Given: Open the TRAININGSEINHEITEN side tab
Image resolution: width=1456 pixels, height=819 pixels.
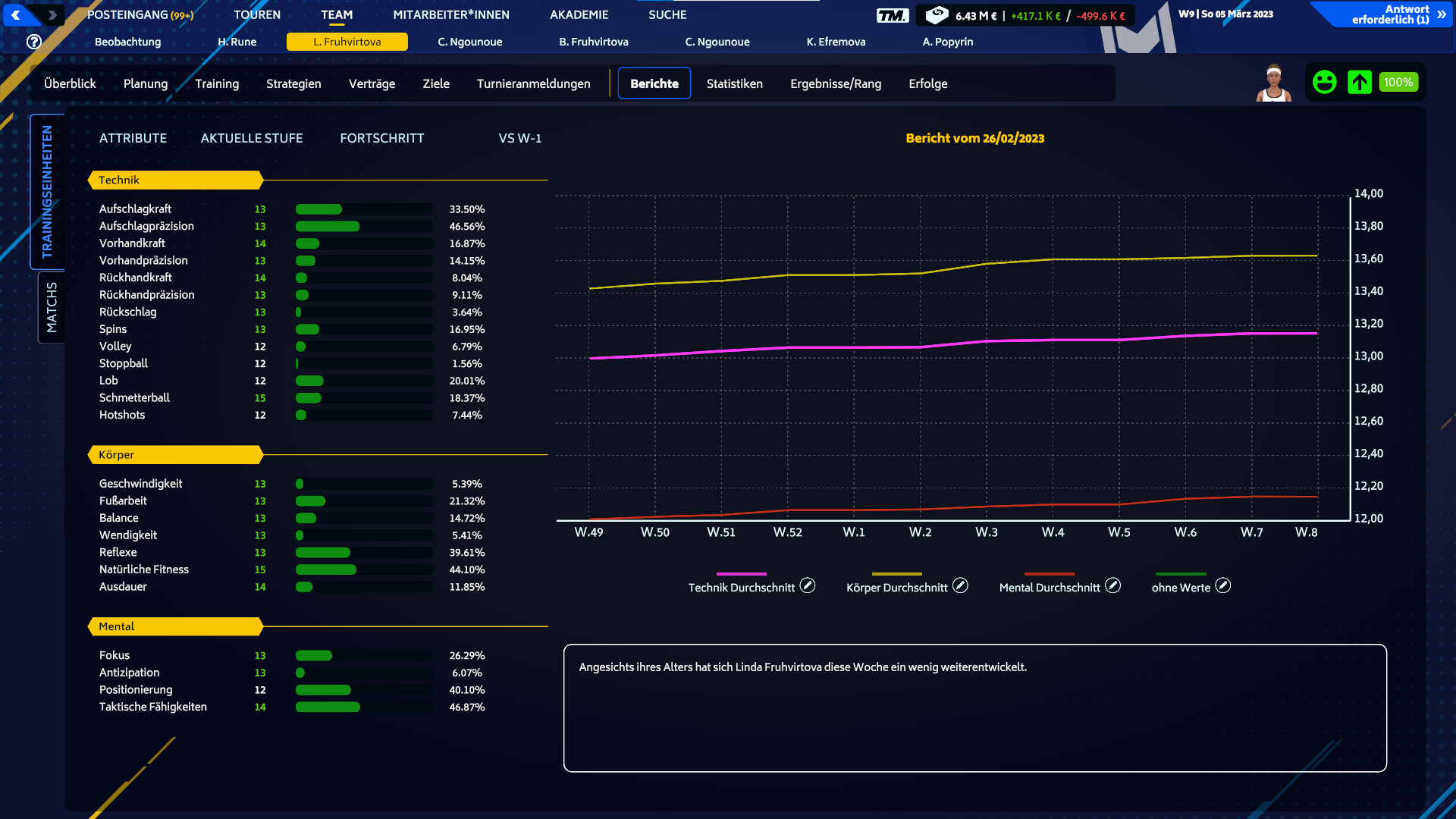Looking at the screenshot, I should (x=47, y=191).
